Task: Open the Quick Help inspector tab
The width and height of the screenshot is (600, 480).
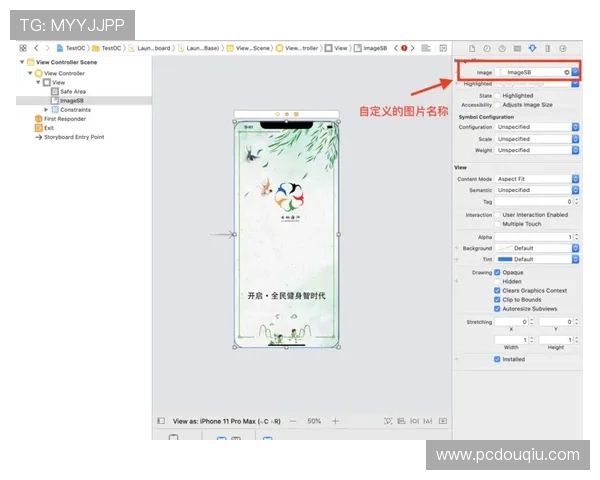Action: pos(502,49)
